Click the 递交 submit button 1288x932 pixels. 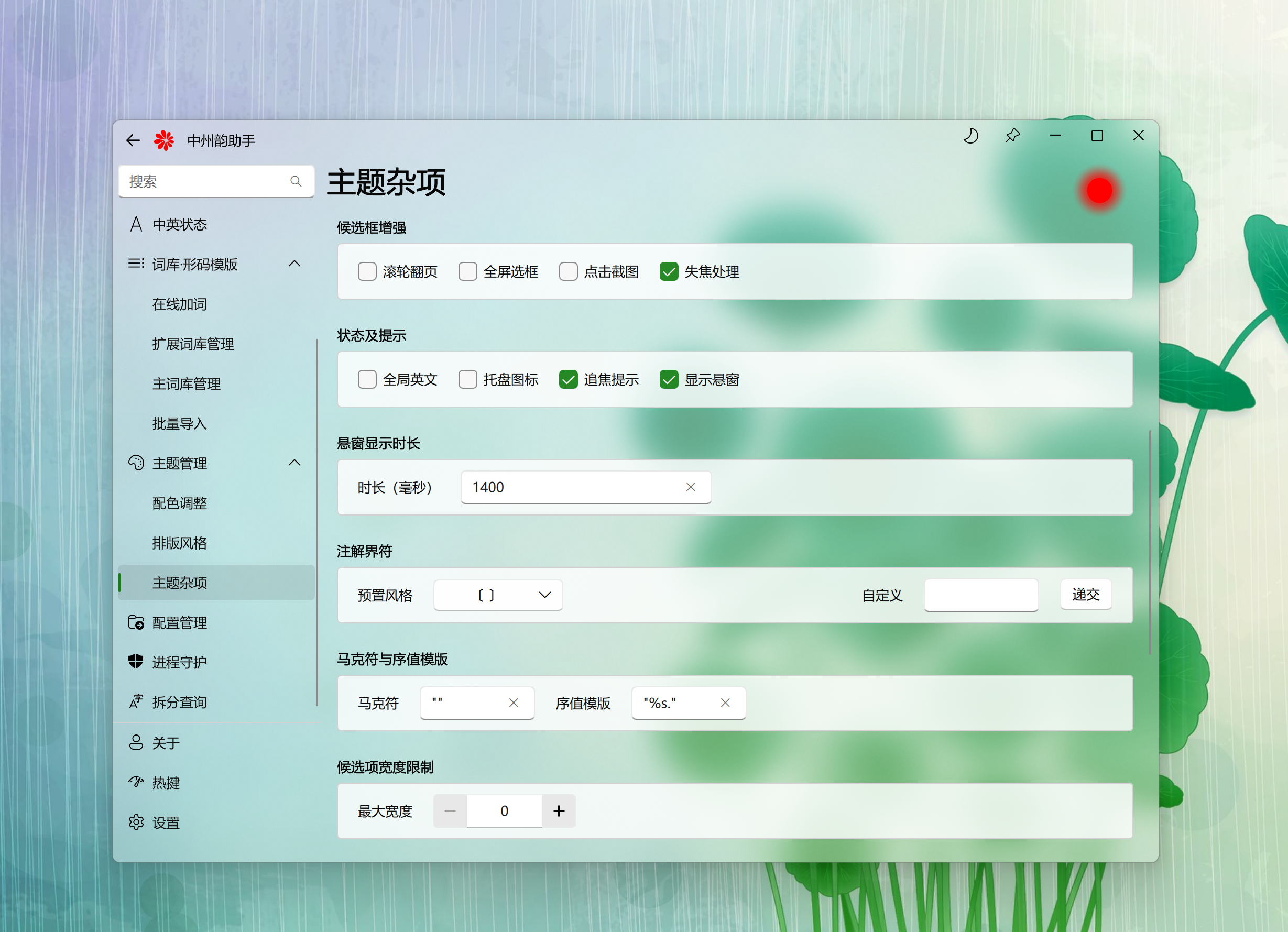1085,595
